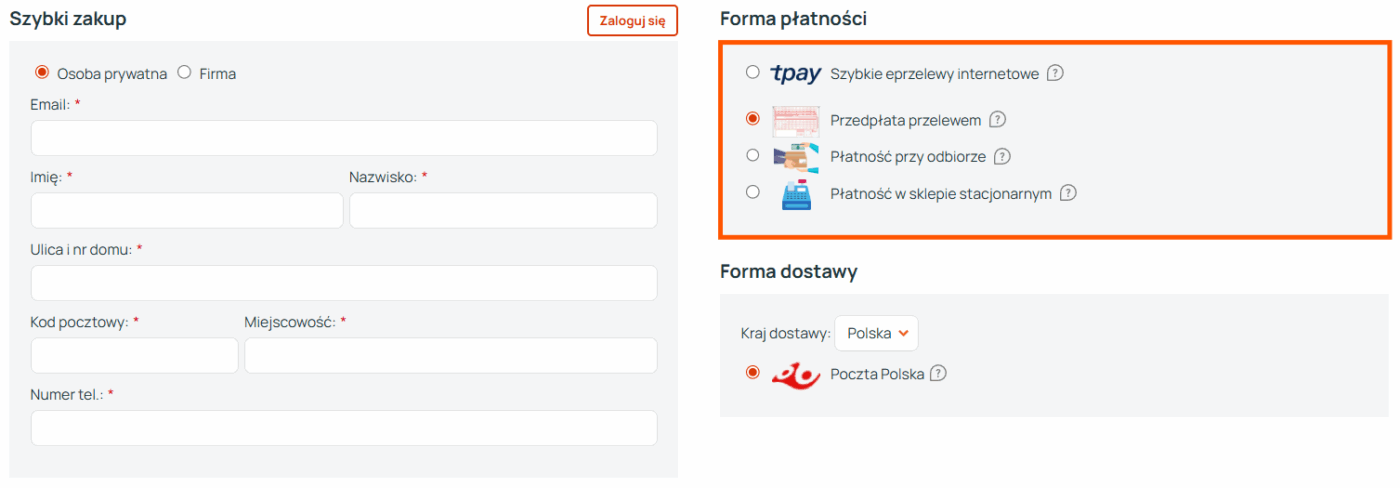This screenshot has height=488, width=1400.
Task: Click the Zaloguj się button
Action: point(632,21)
